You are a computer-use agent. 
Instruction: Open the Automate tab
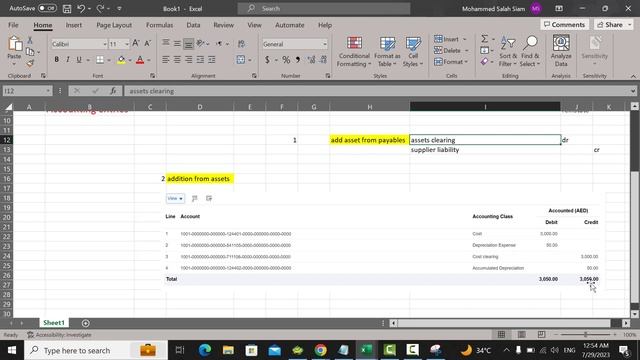coord(289,25)
